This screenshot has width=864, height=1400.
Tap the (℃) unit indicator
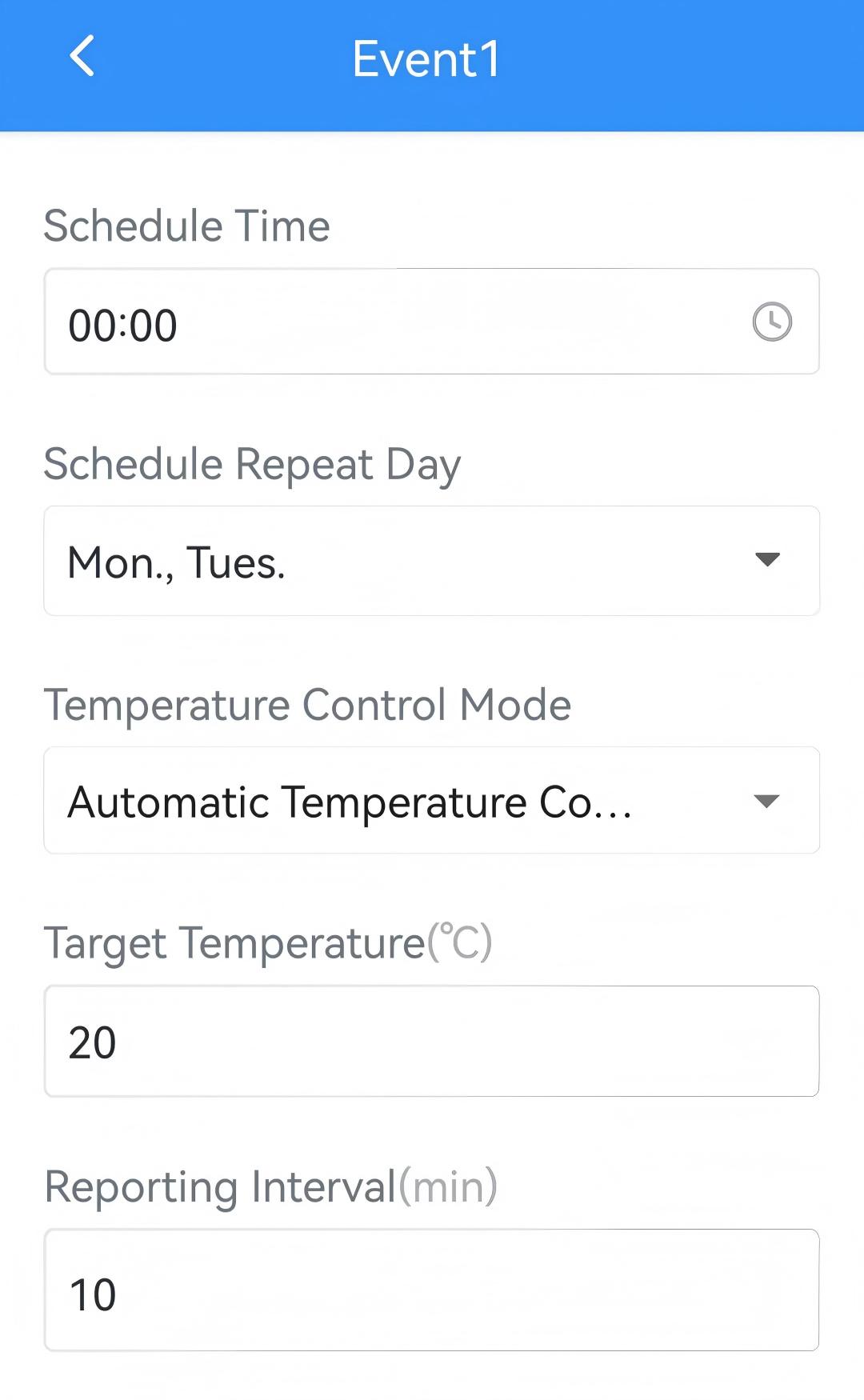tap(460, 942)
